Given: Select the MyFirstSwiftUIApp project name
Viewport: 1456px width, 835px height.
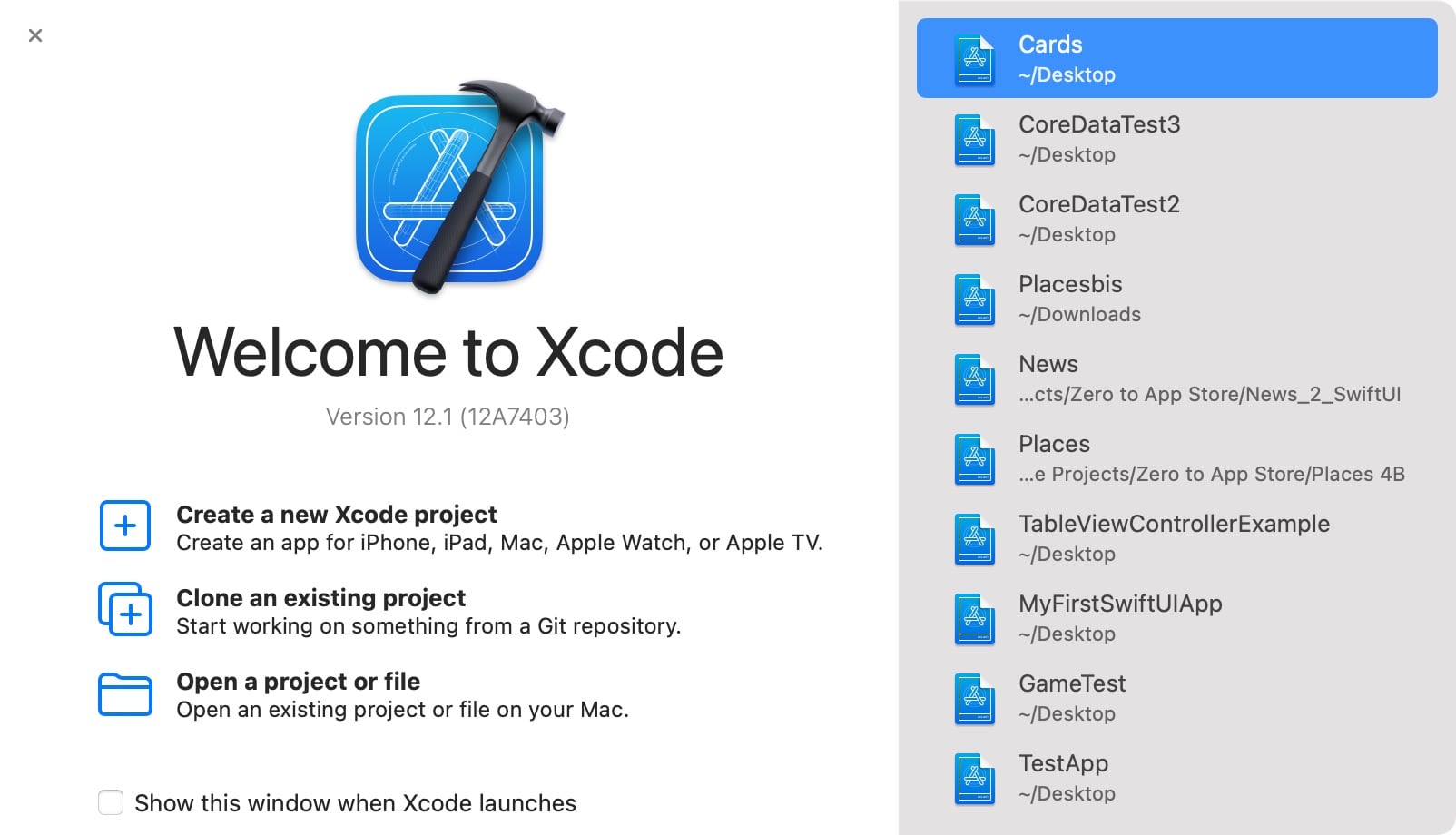Looking at the screenshot, I should 1120,604.
